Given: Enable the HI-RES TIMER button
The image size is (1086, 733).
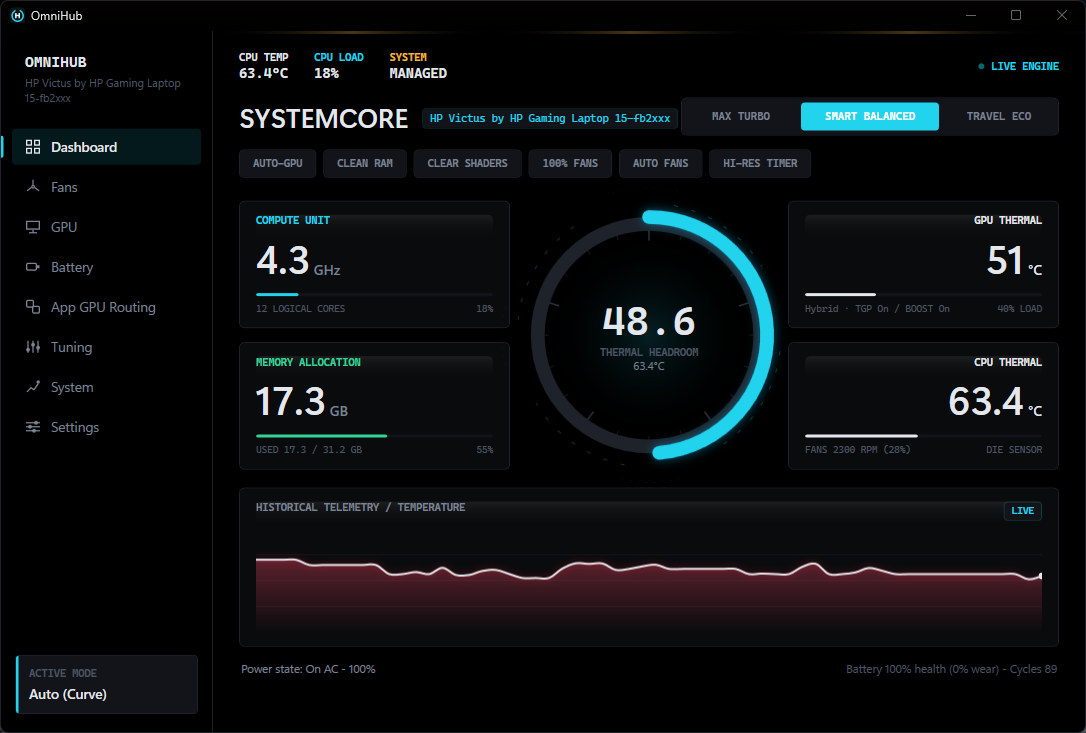Looking at the screenshot, I should pyautogui.click(x=760, y=164).
